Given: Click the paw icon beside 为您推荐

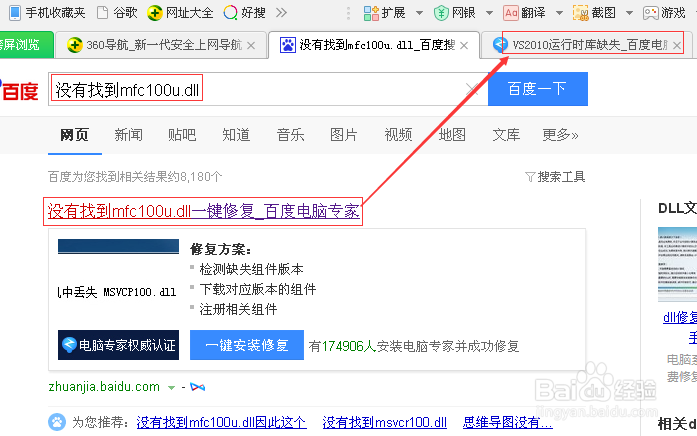Looking at the screenshot, I should tap(57, 422).
